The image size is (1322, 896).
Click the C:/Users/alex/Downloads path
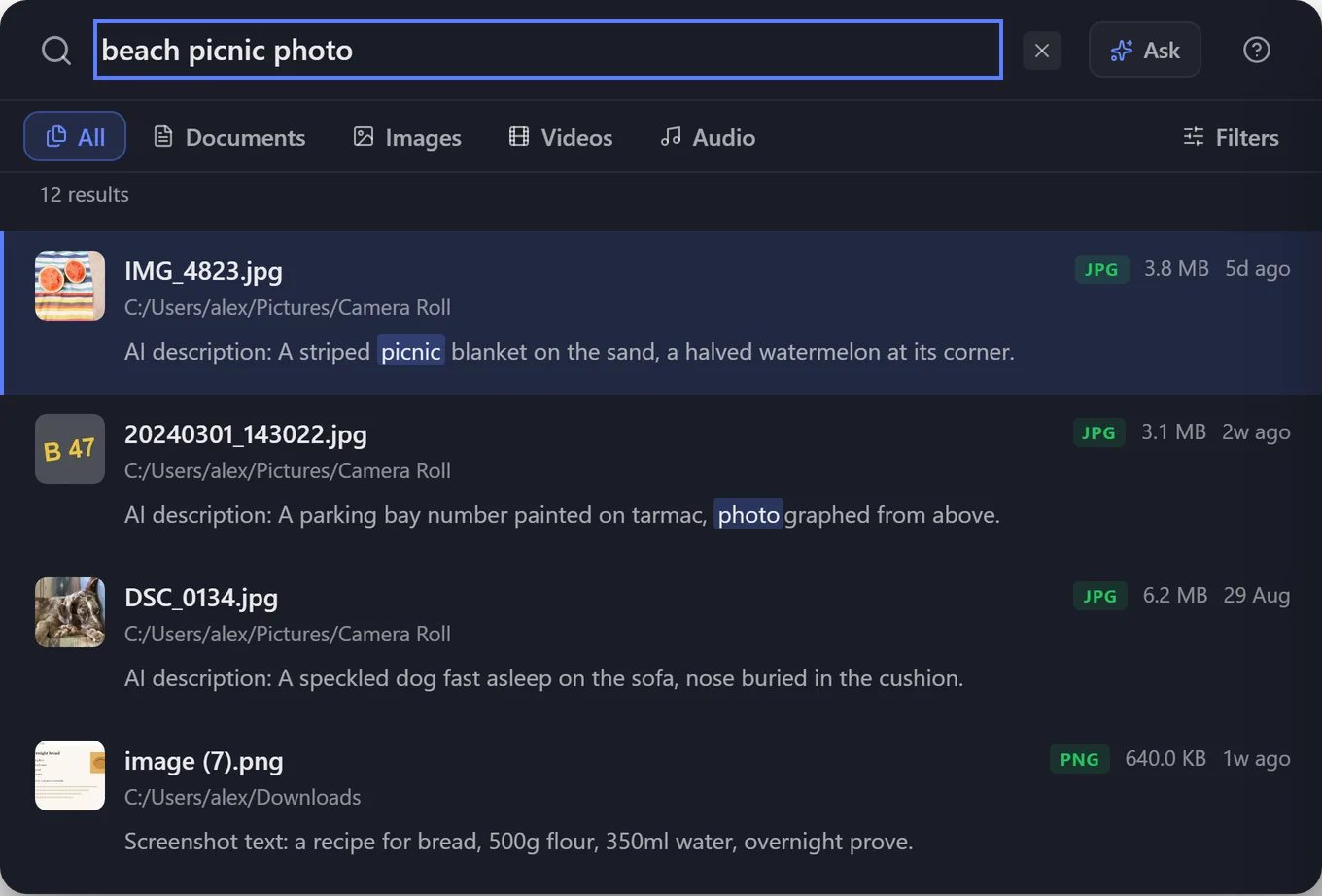pos(243,797)
